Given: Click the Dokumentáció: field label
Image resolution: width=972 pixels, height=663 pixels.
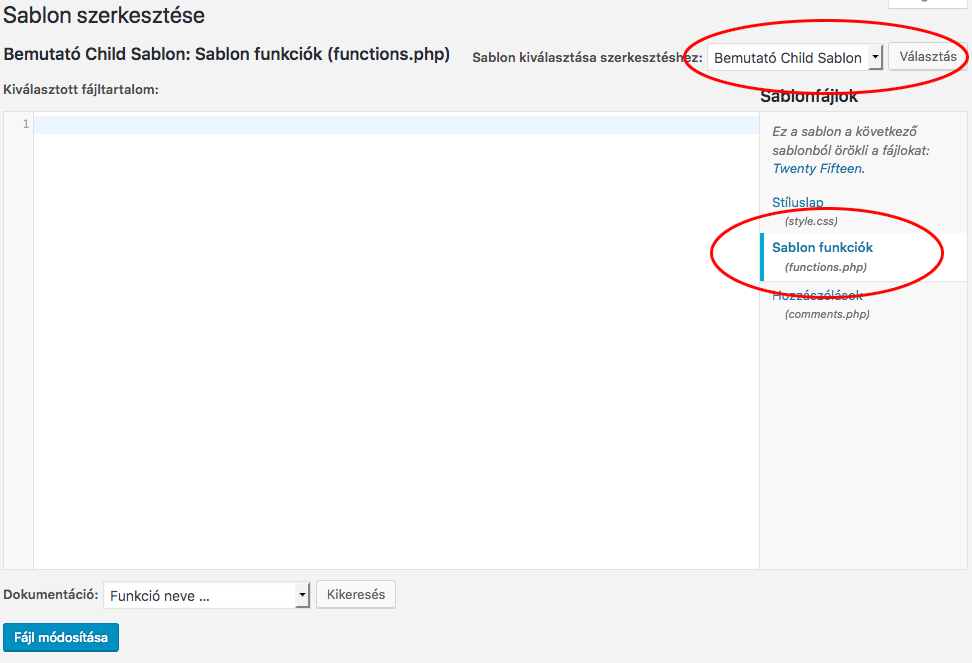Looking at the screenshot, I should click(51, 595).
